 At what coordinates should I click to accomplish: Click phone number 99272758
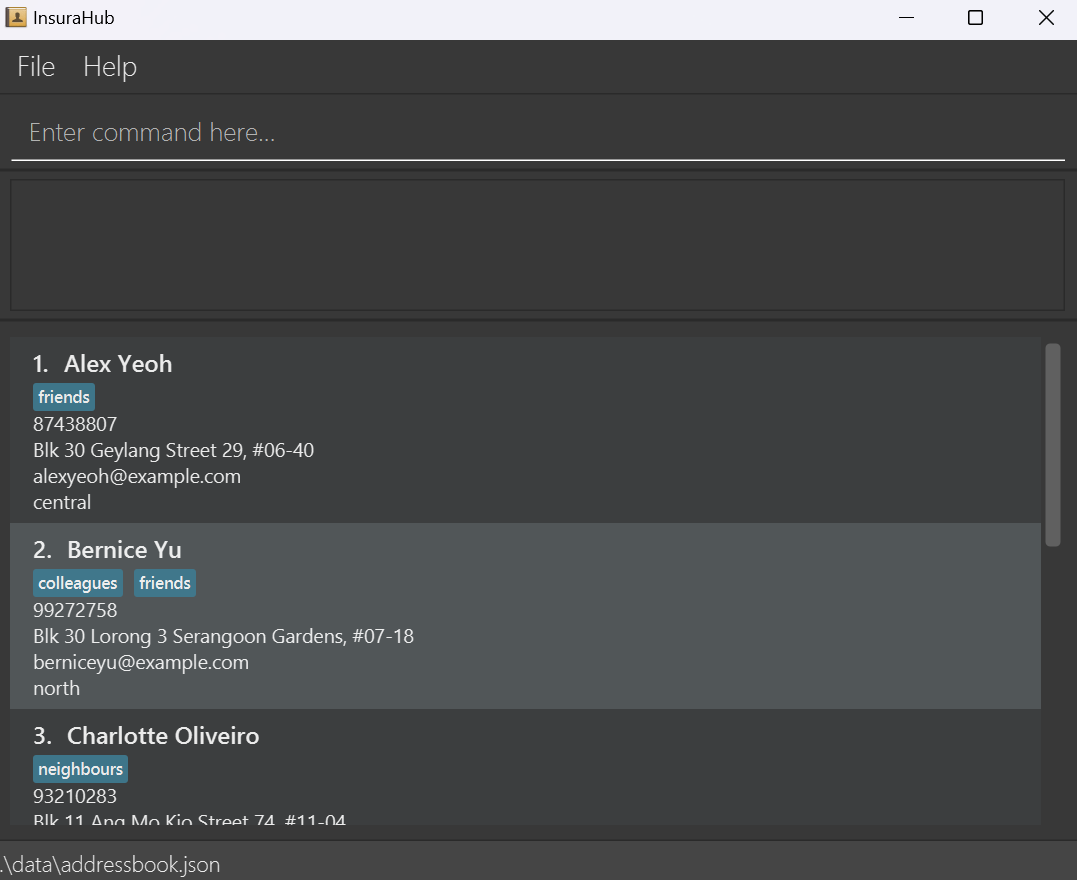click(x=75, y=610)
